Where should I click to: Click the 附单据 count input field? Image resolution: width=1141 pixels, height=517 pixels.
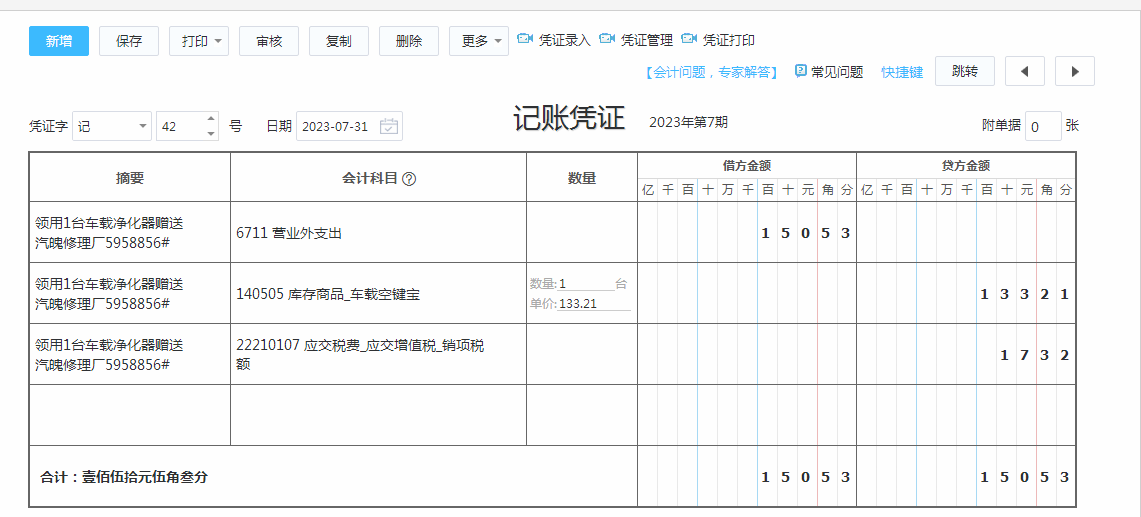[x=1042, y=126]
